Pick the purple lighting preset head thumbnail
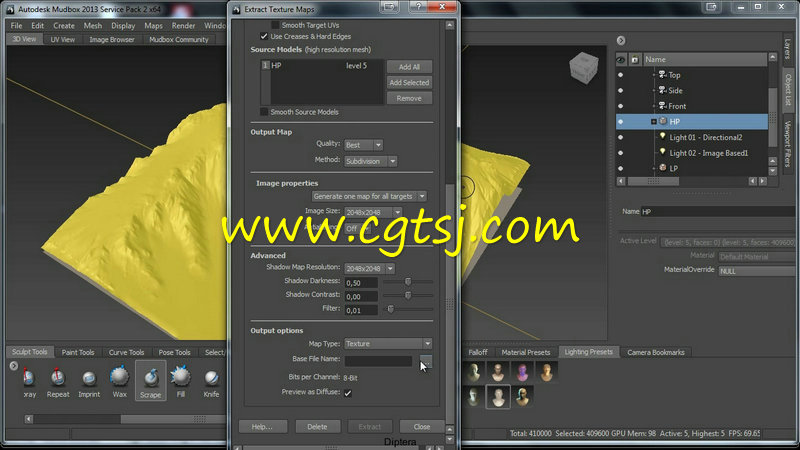The height and width of the screenshot is (450, 800). [522, 372]
